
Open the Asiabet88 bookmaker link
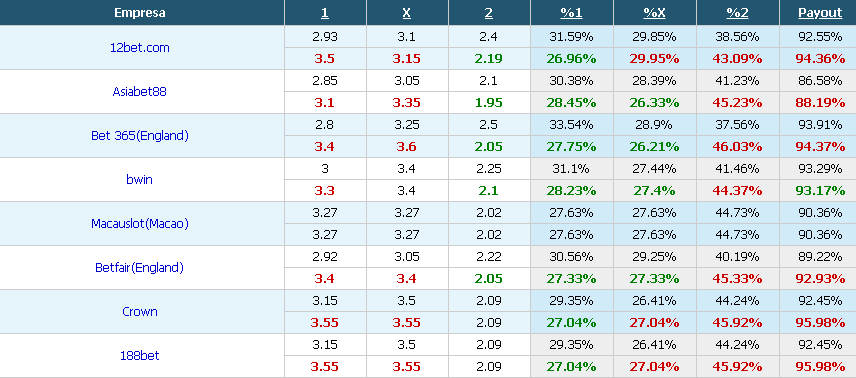pyautogui.click(x=139, y=92)
